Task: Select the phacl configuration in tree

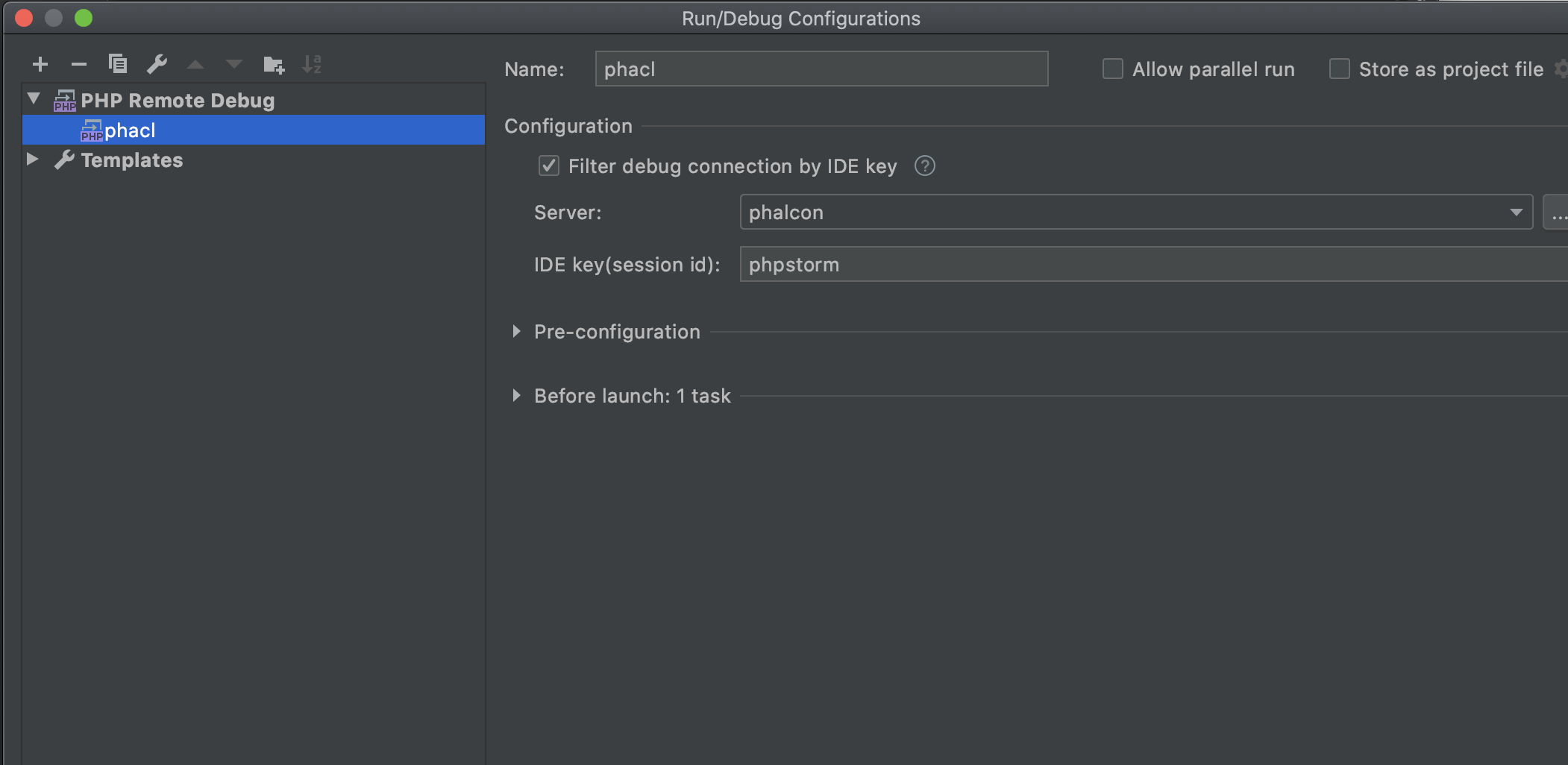Action: coord(130,130)
